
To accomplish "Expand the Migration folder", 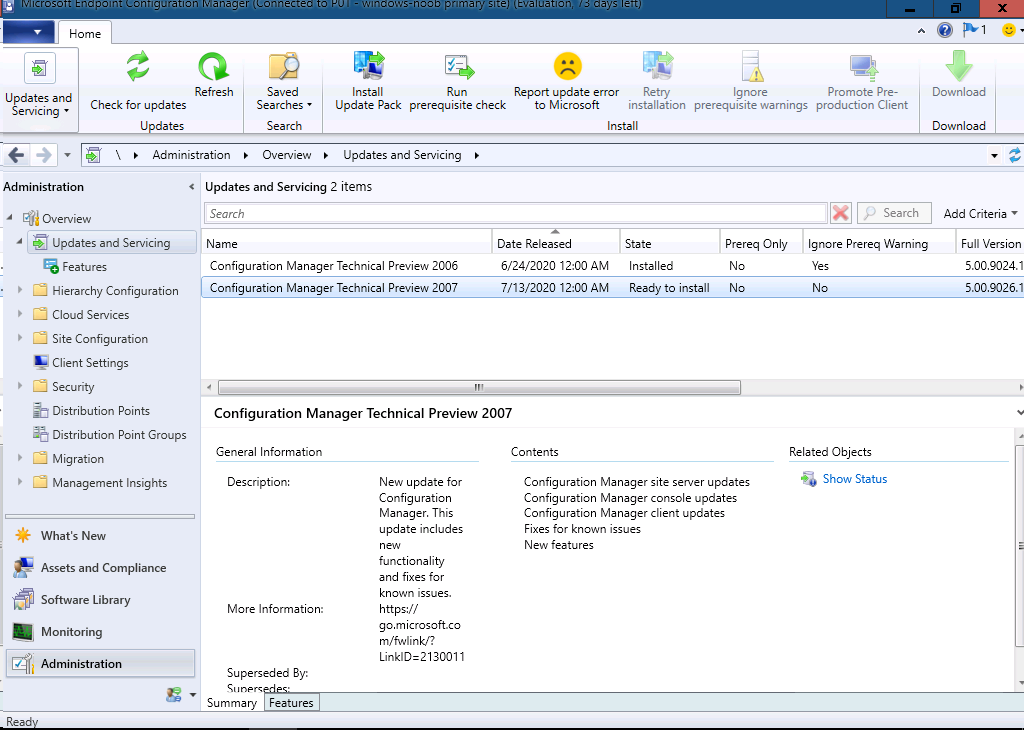I will (x=20, y=458).
